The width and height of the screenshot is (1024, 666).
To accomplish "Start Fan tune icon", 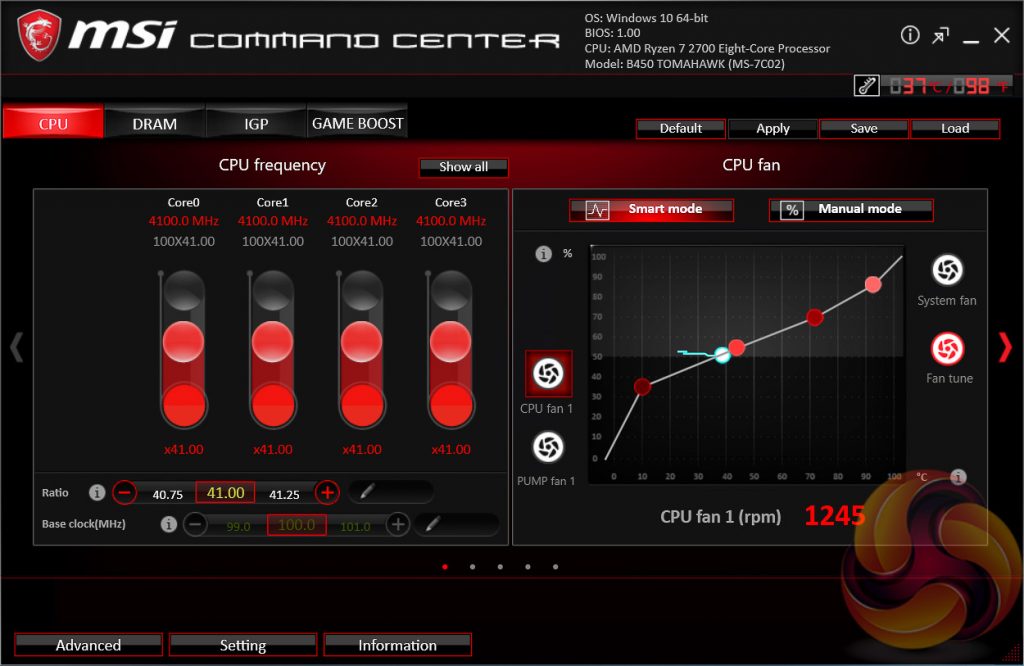I will 947,349.
